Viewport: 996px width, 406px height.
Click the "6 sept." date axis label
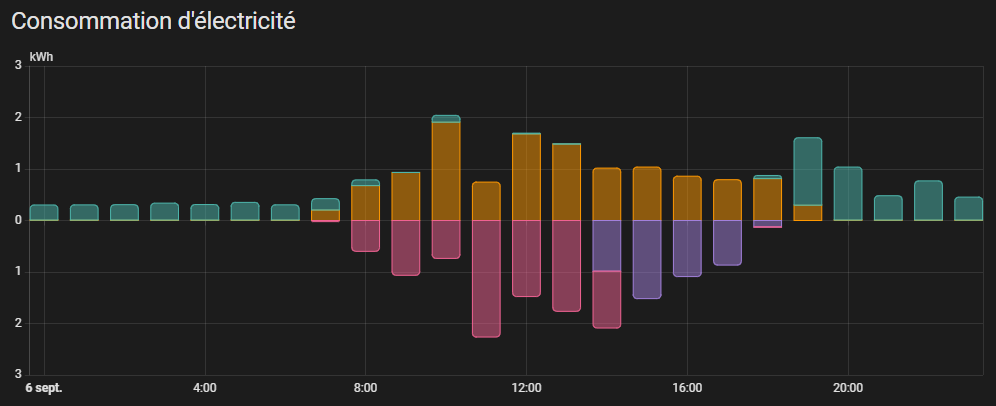pyautogui.click(x=44, y=387)
